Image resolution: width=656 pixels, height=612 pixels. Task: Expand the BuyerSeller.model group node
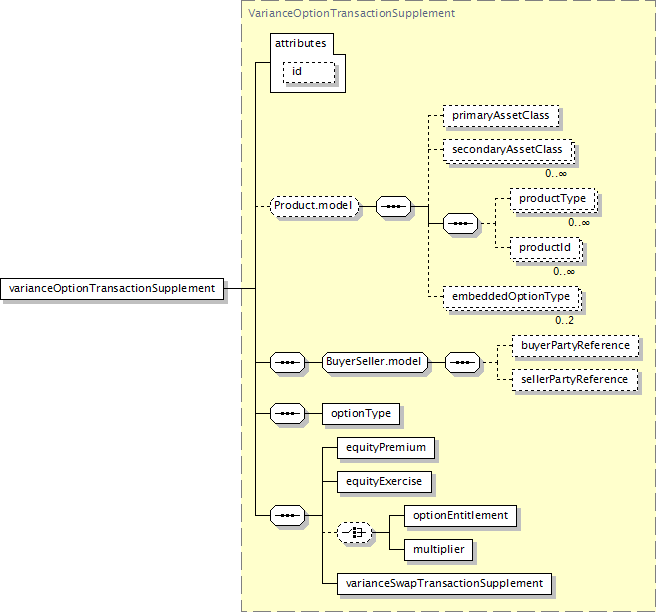[x=373, y=362]
